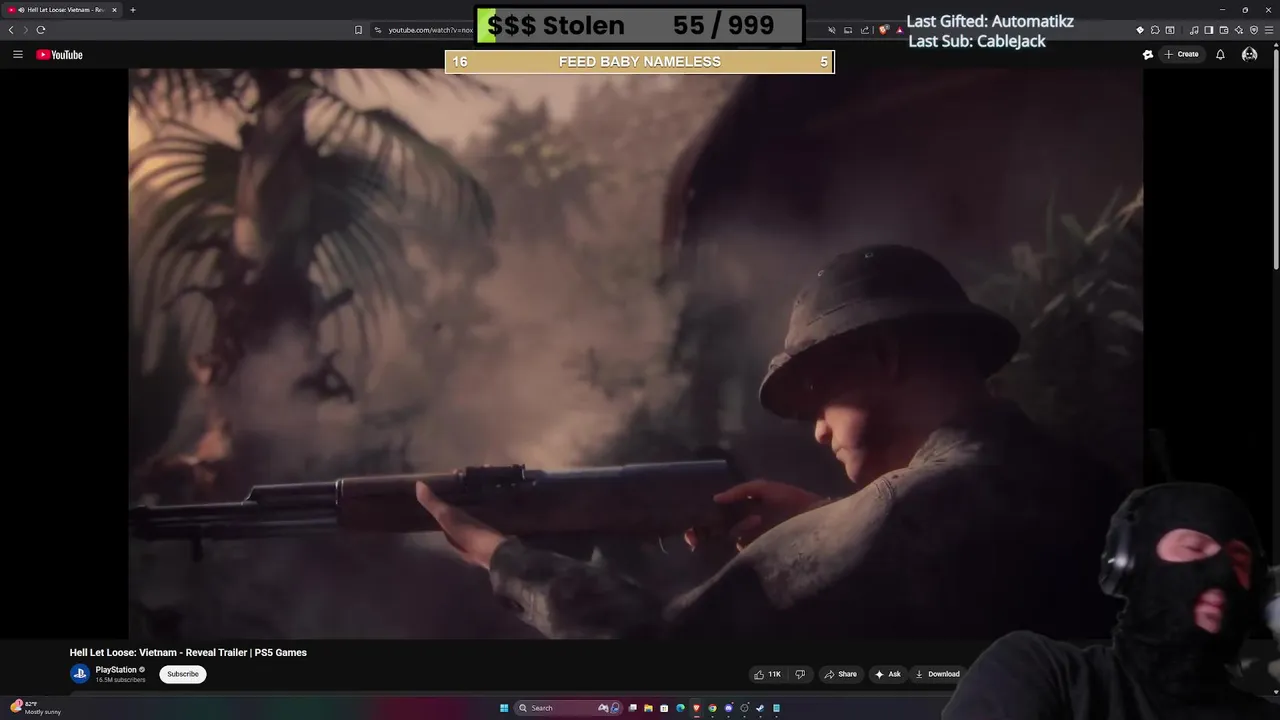Open the music note playlist icon in toolbar
This screenshot has width=1280, height=720.
pyautogui.click(x=1194, y=30)
